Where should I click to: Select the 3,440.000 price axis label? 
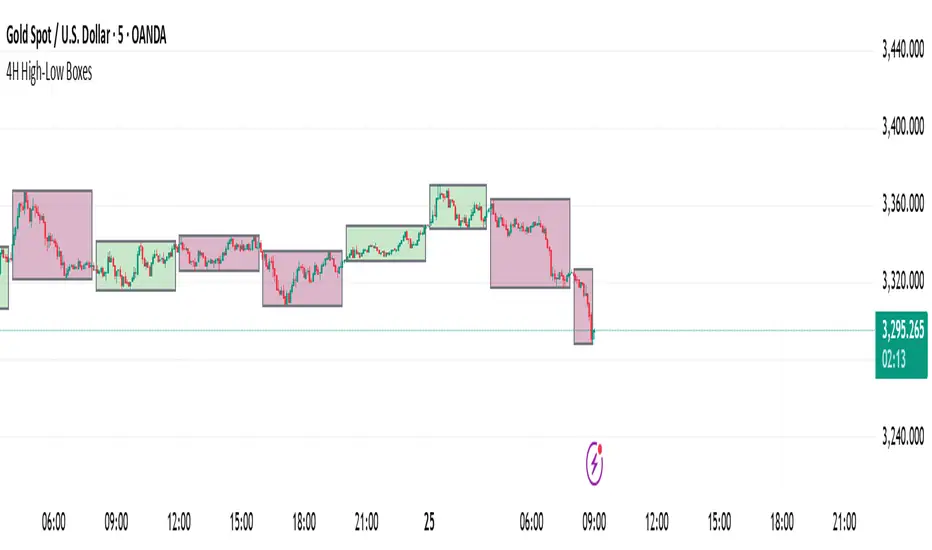(902, 50)
